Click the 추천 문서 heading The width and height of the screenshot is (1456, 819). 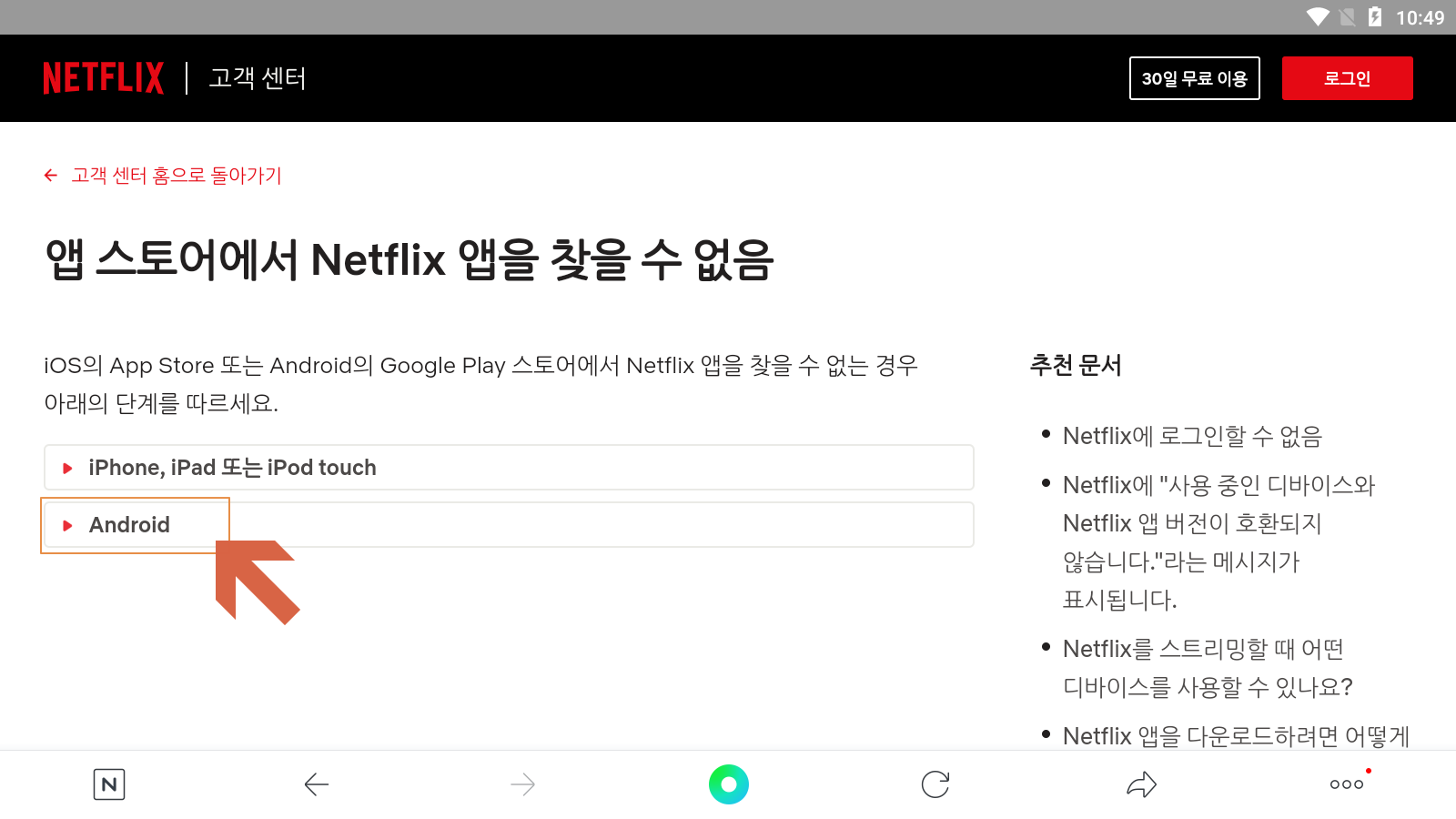1076,365
